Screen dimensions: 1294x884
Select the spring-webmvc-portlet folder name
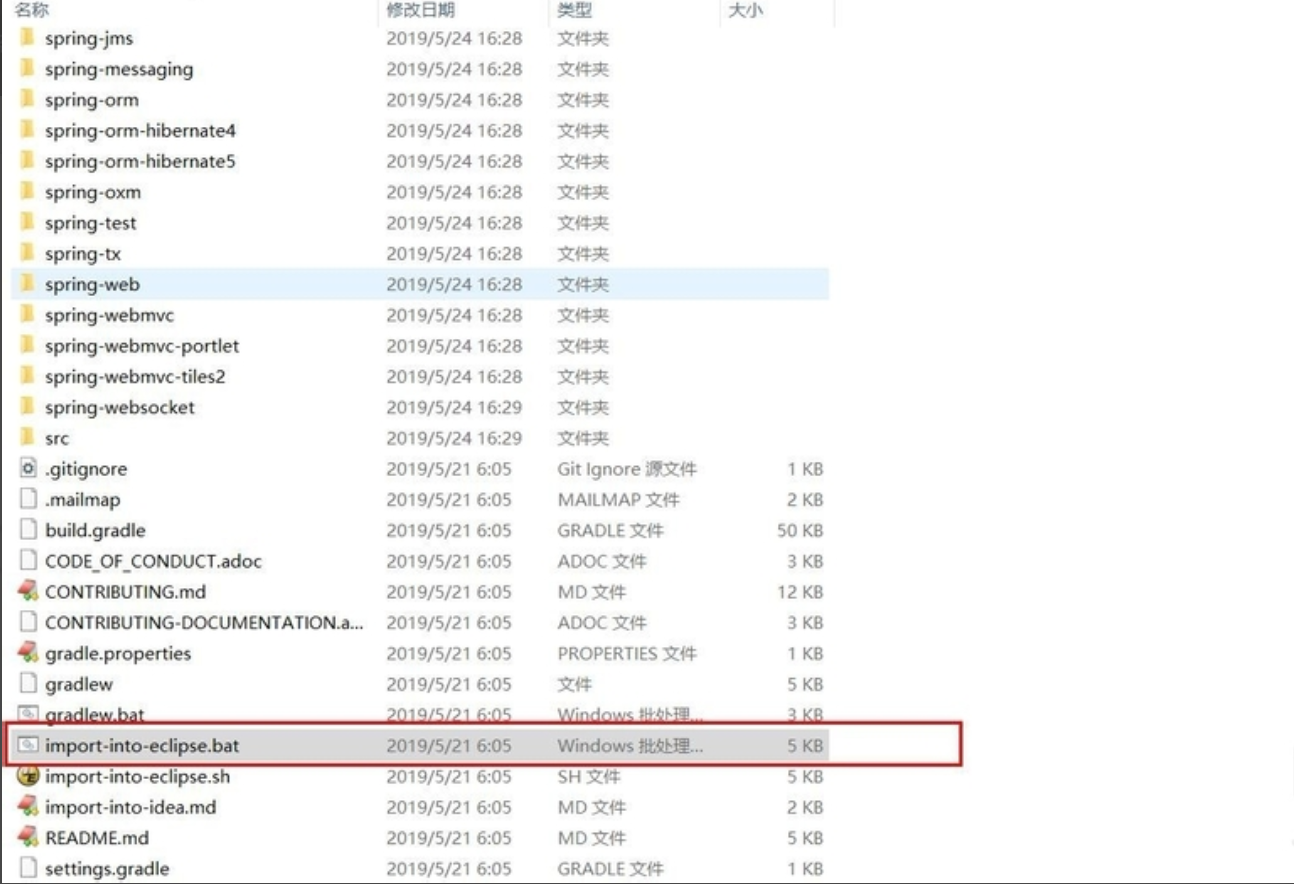[142, 346]
